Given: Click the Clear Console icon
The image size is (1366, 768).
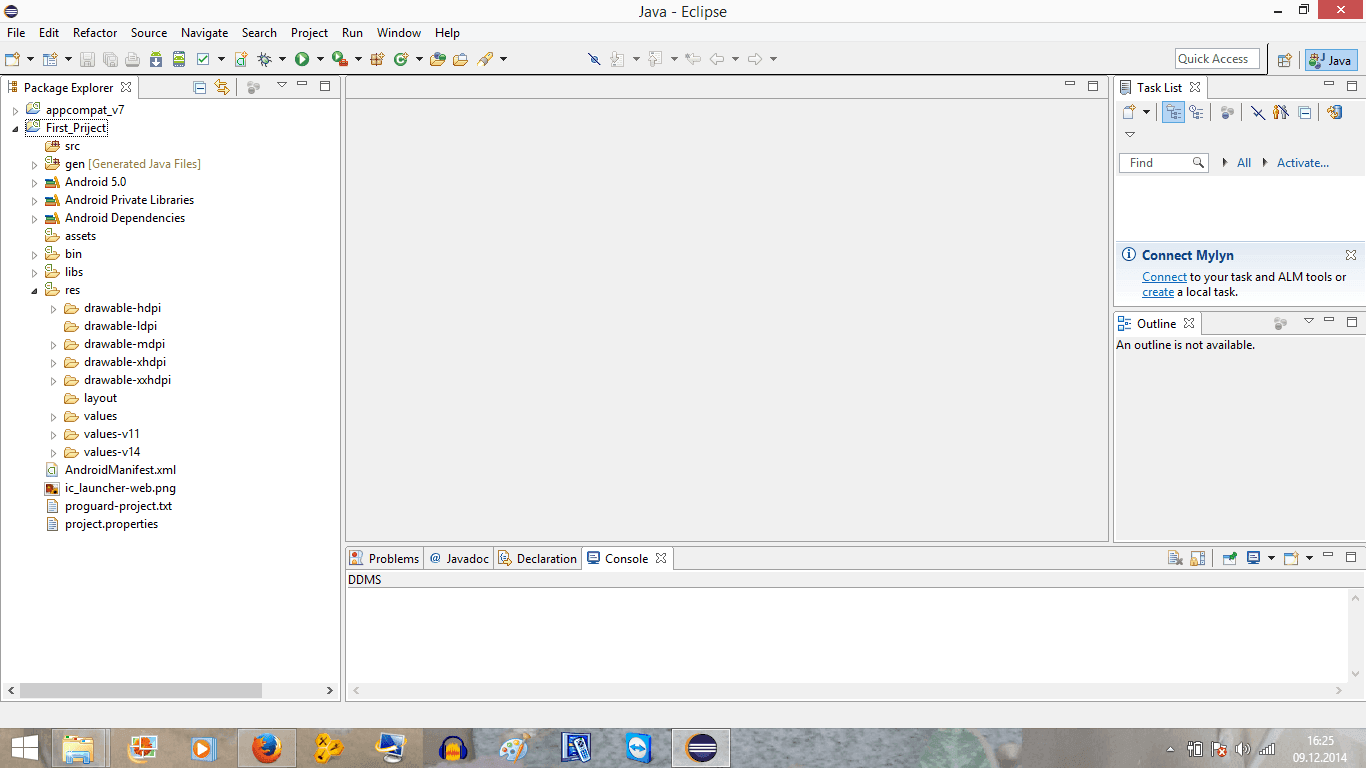Looking at the screenshot, I should pyautogui.click(x=1176, y=558).
